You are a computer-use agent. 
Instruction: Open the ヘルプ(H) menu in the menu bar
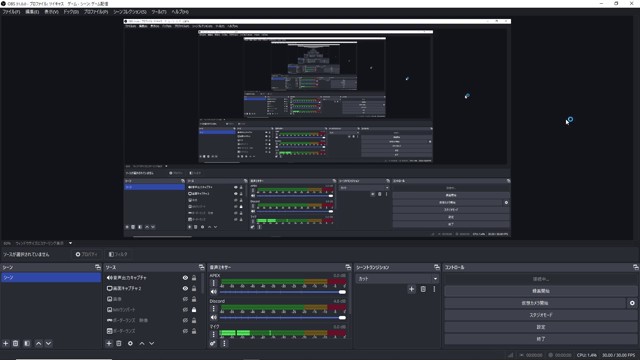pyautogui.click(x=180, y=12)
